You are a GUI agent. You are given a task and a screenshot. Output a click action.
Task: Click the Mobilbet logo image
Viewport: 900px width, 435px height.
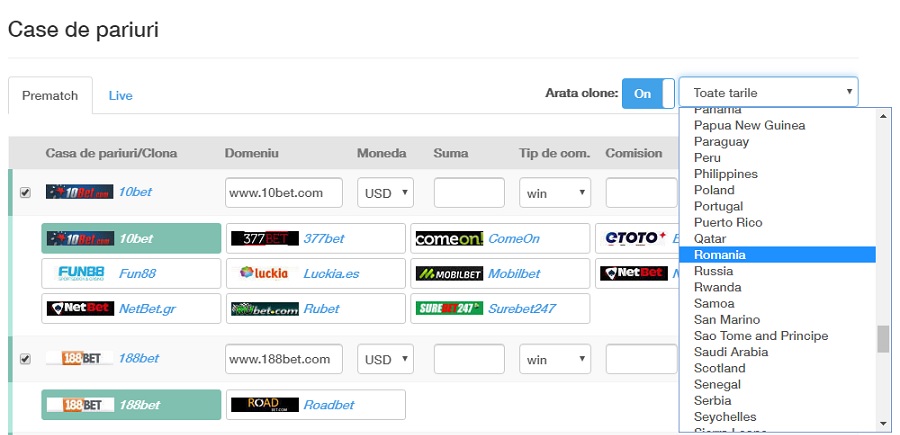point(449,273)
